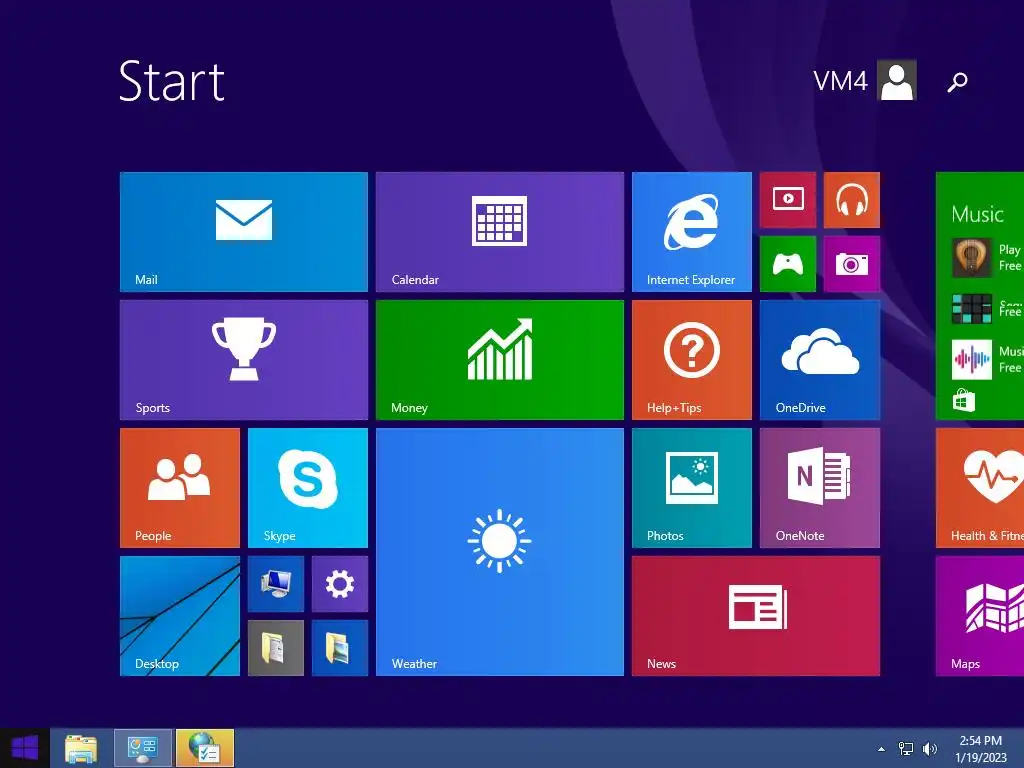Open File Explorer from the taskbar

pos(81,749)
